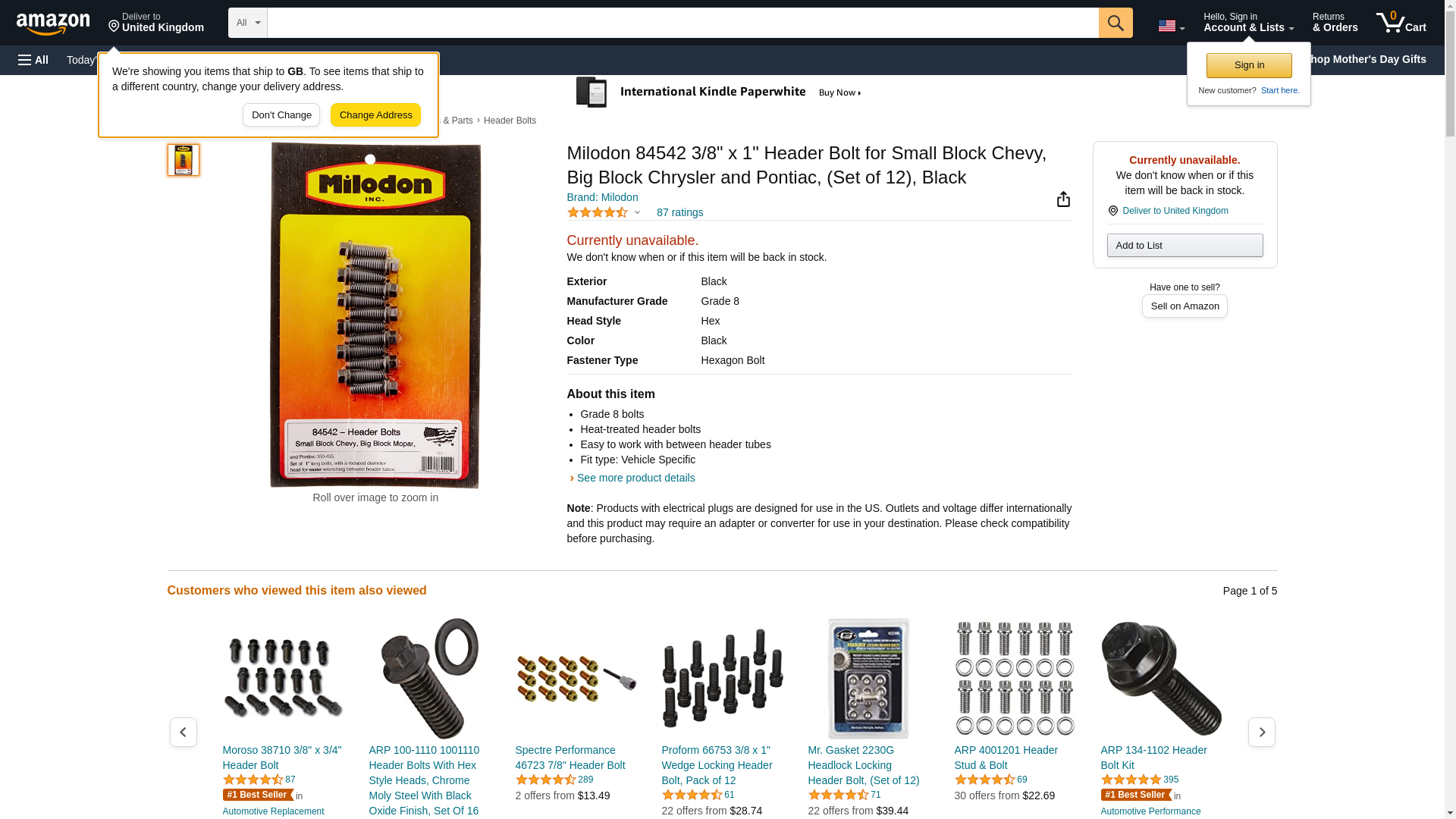Click into the Amazon search field
Image resolution: width=1456 pixels, height=819 pixels.
[682, 23]
